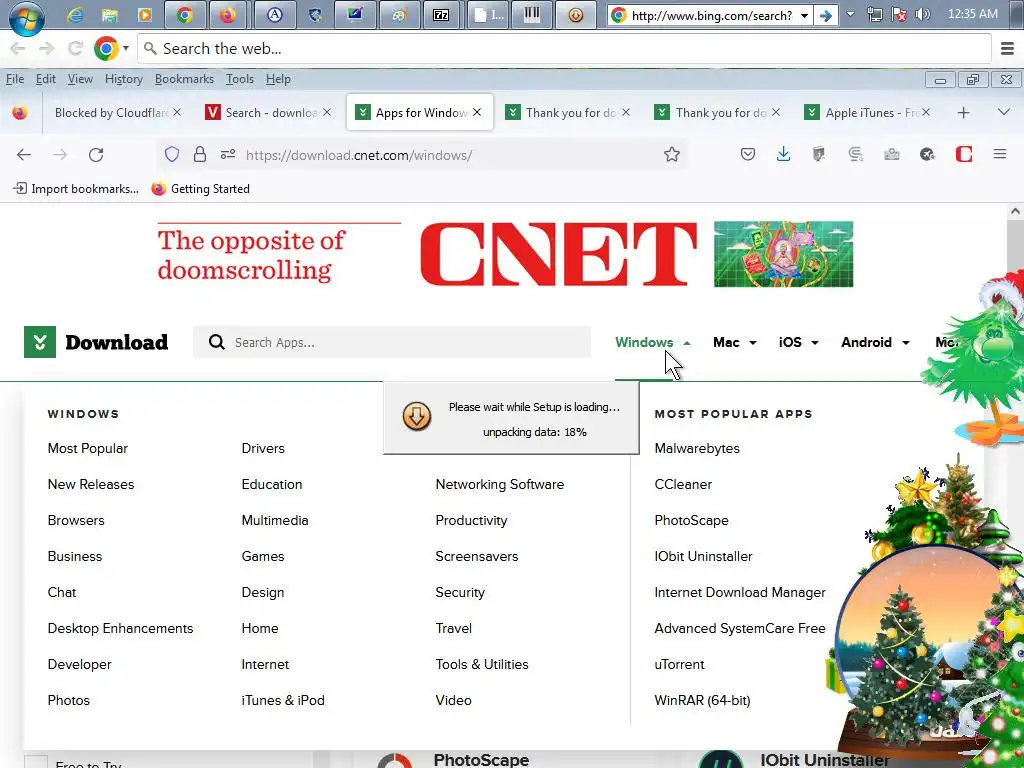
Task: Open the network tray icon
Action: (875, 14)
